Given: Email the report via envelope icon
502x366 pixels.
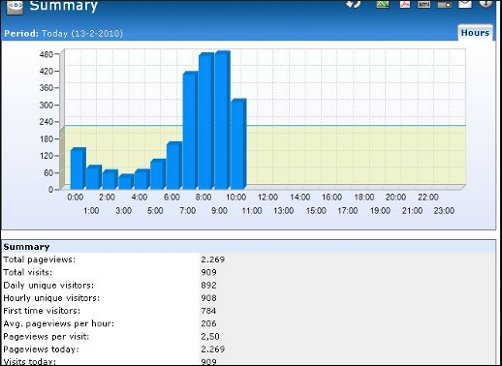Looking at the screenshot, I should (x=465, y=4).
